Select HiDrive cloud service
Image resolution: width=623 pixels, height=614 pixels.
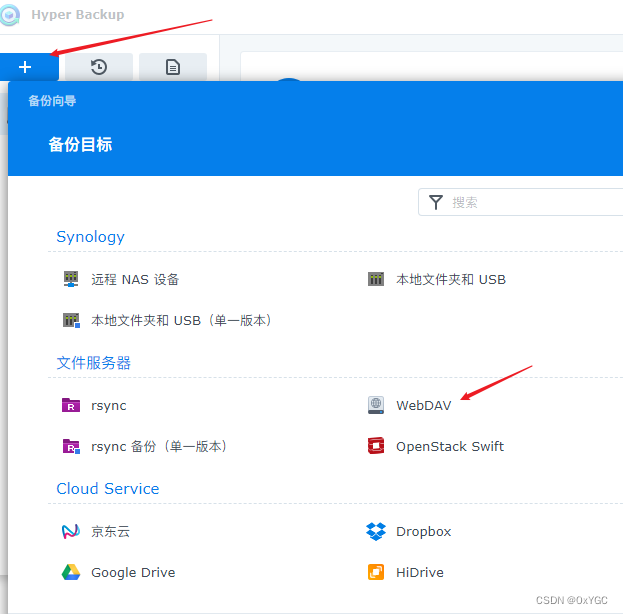(x=420, y=572)
